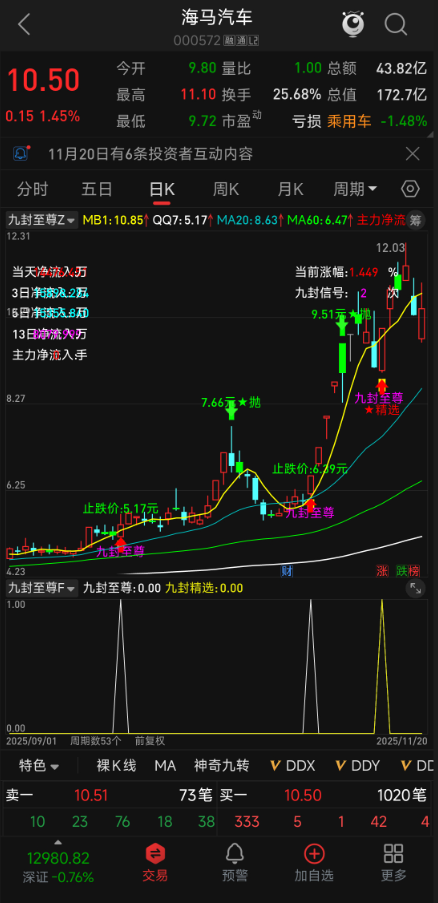The image size is (438, 903).
Task: Choose the 裸K线 indicator
Action: coord(116,766)
